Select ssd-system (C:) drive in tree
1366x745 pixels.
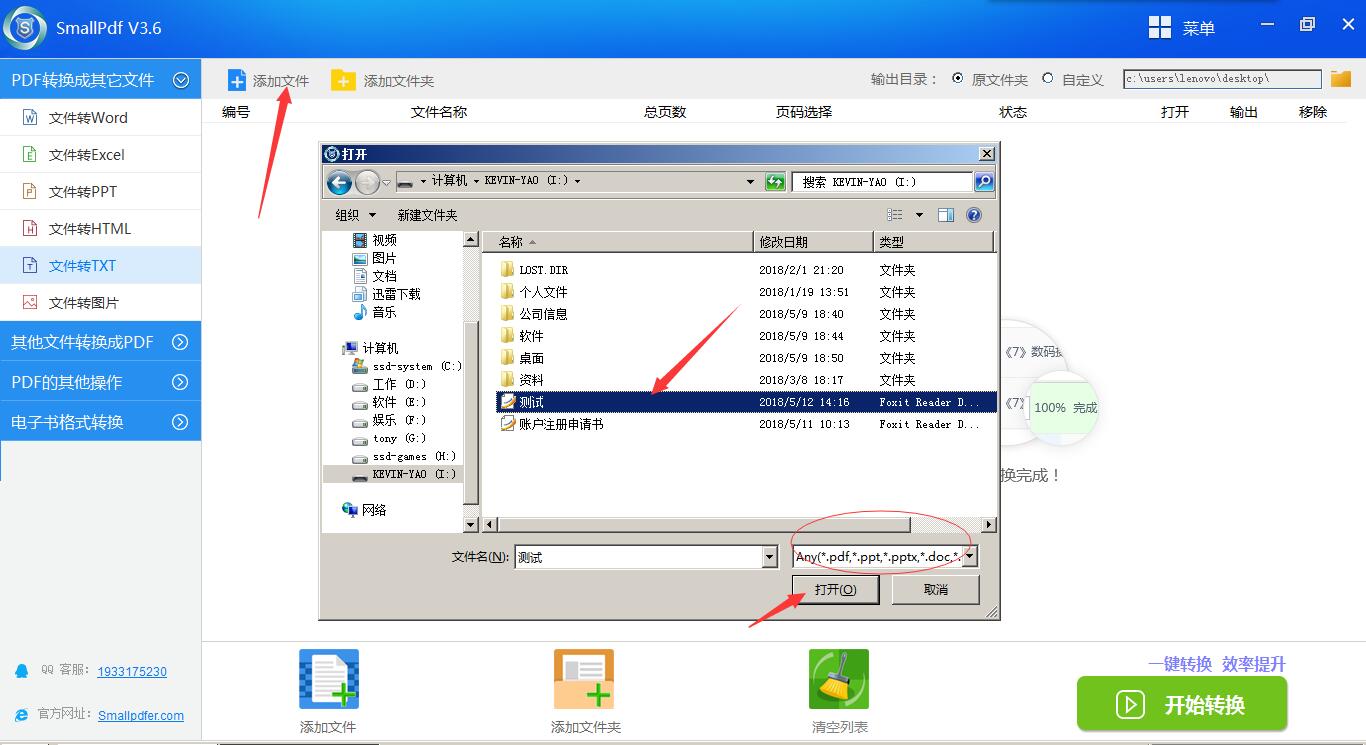pos(406,366)
